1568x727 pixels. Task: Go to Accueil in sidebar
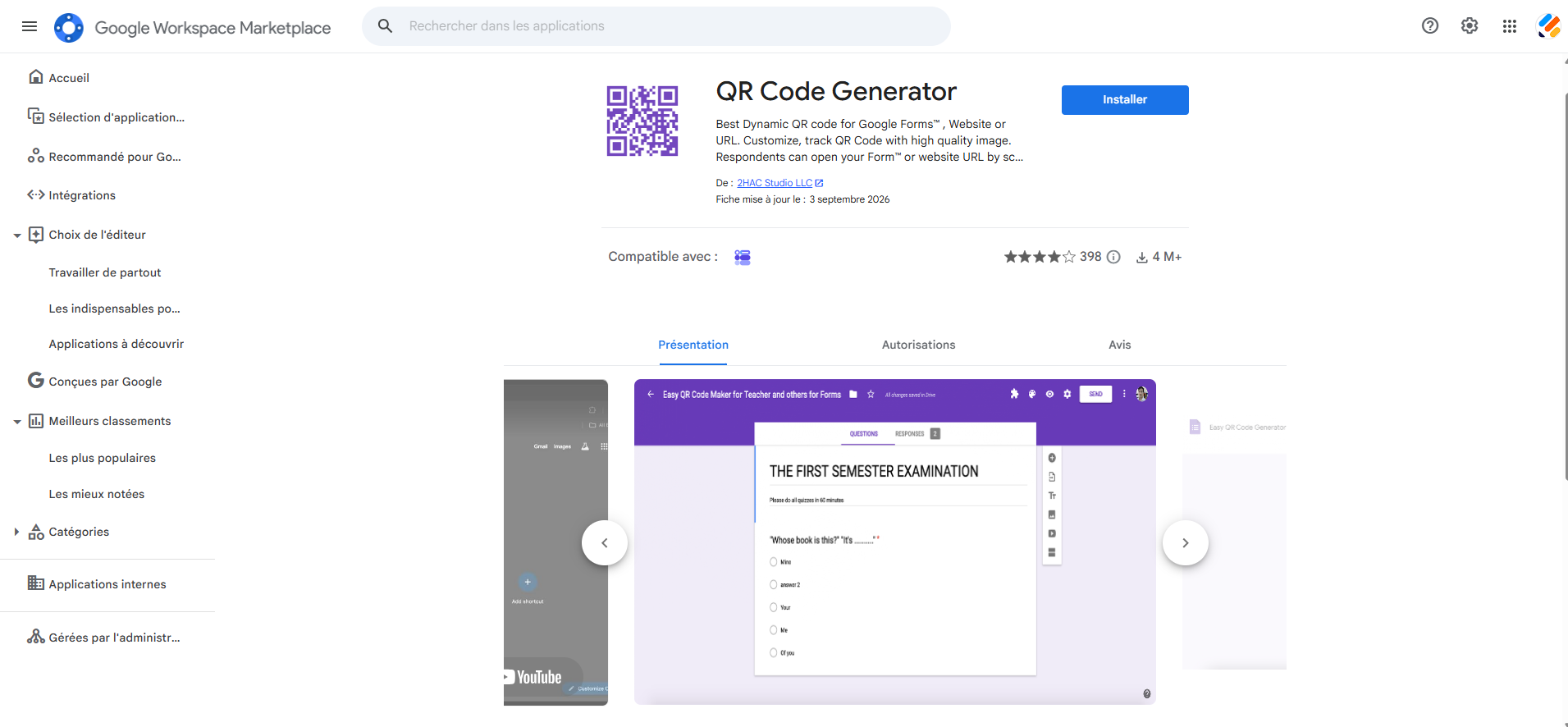coord(69,78)
